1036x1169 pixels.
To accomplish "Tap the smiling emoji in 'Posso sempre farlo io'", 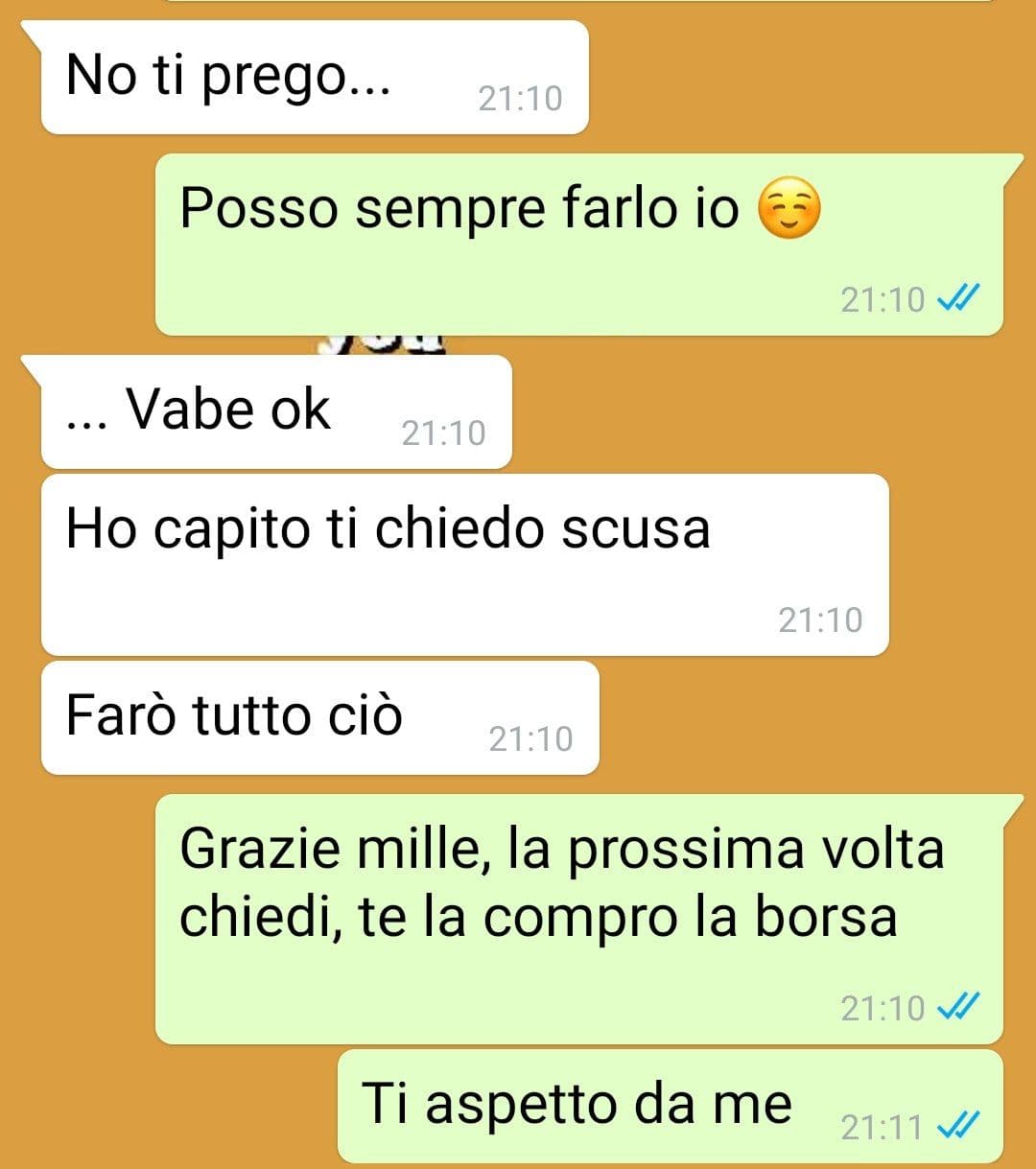I will 789,211.
